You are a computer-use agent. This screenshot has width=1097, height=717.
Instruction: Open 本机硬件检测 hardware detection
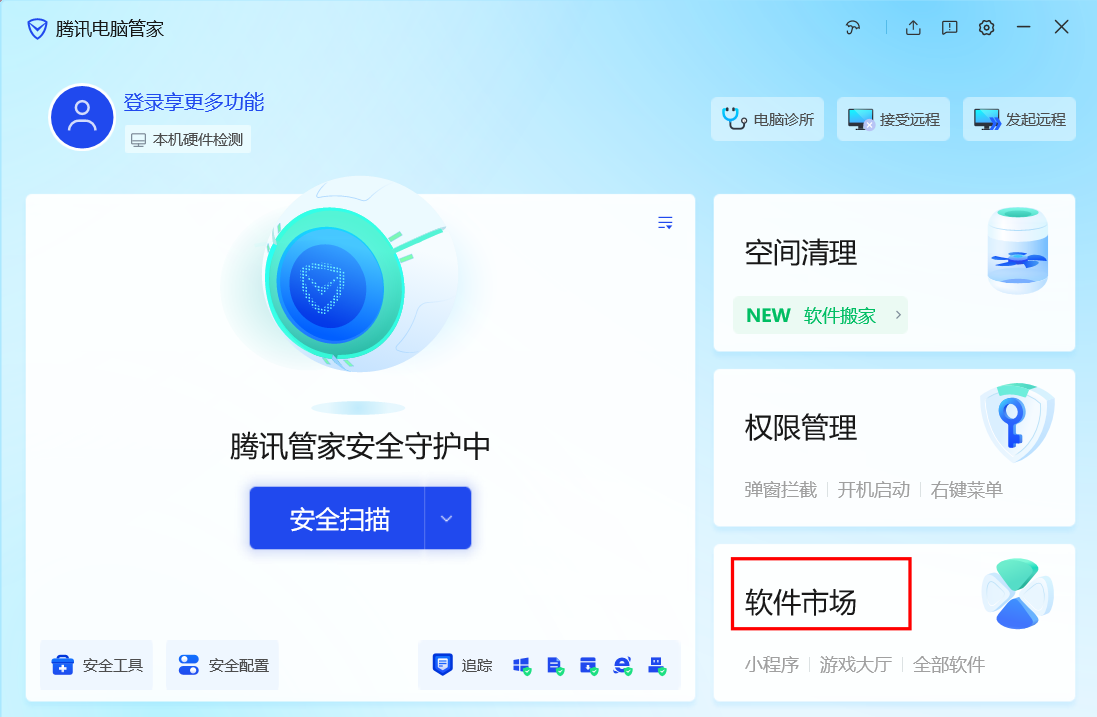tap(187, 139)
